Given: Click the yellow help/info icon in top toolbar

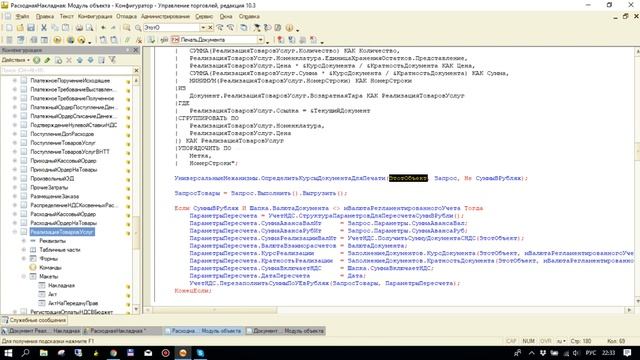Looking at the screenshot, I should 289,28.
